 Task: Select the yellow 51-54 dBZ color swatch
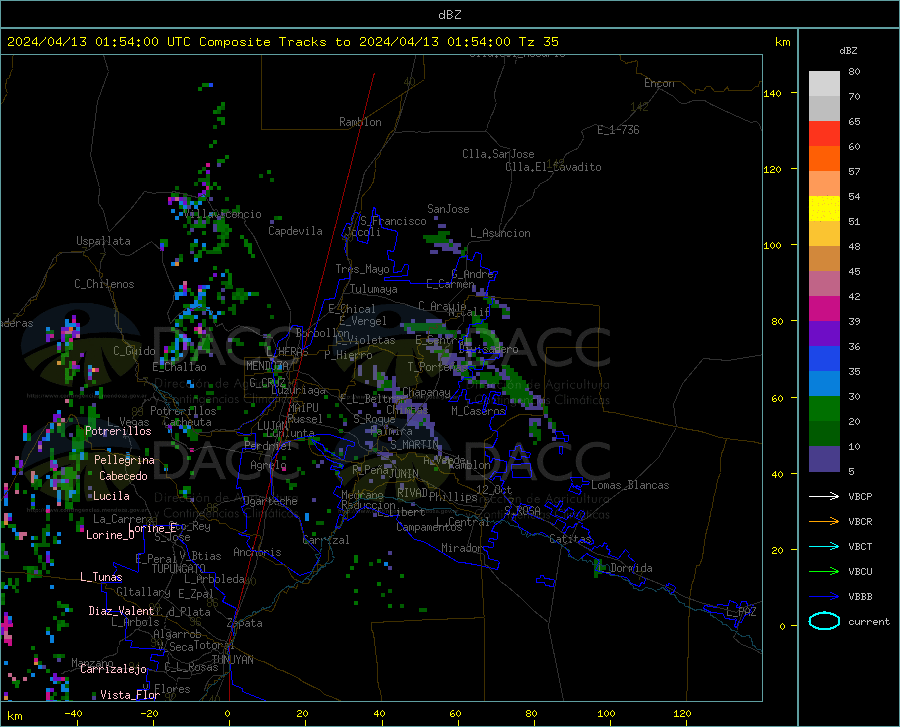click(824, 209)
